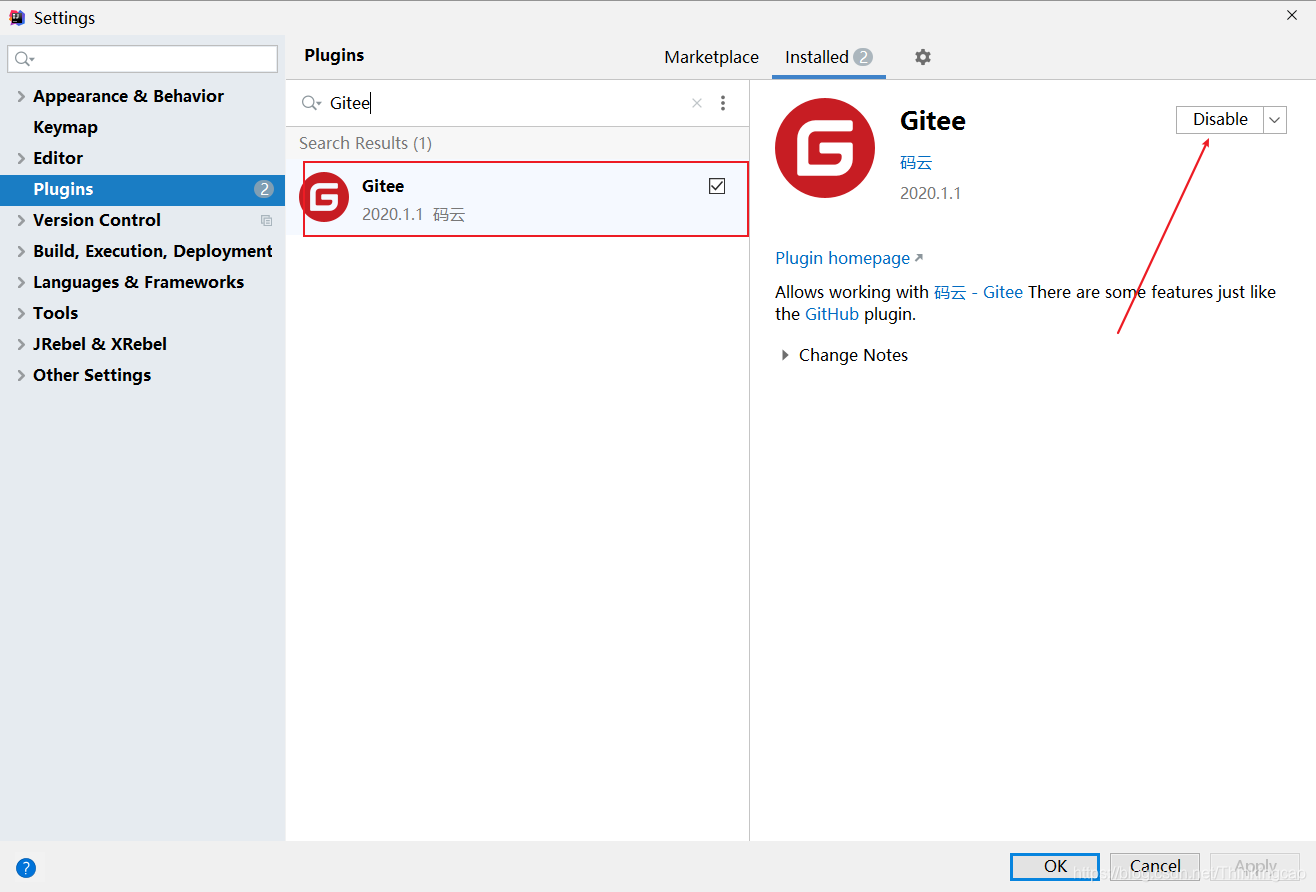Click the Installed plugins count badge

tap(863, 57)
